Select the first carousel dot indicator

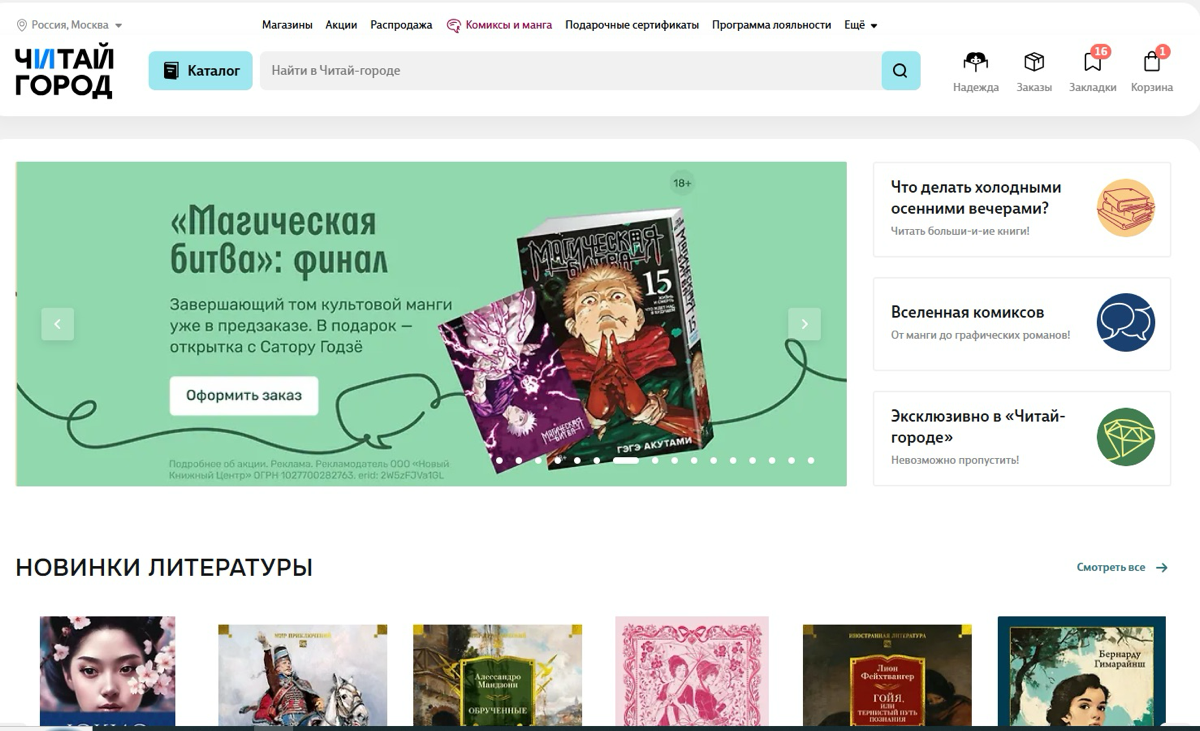pos(499,461)
